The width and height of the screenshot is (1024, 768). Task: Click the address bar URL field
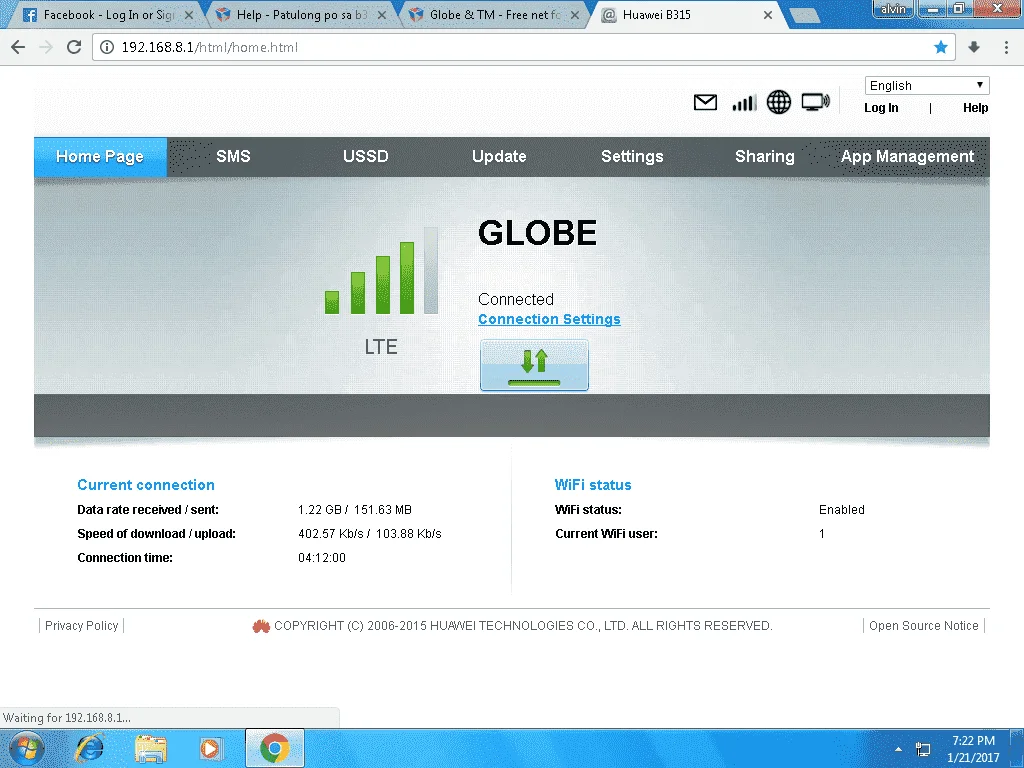click(x=522, y=47)
